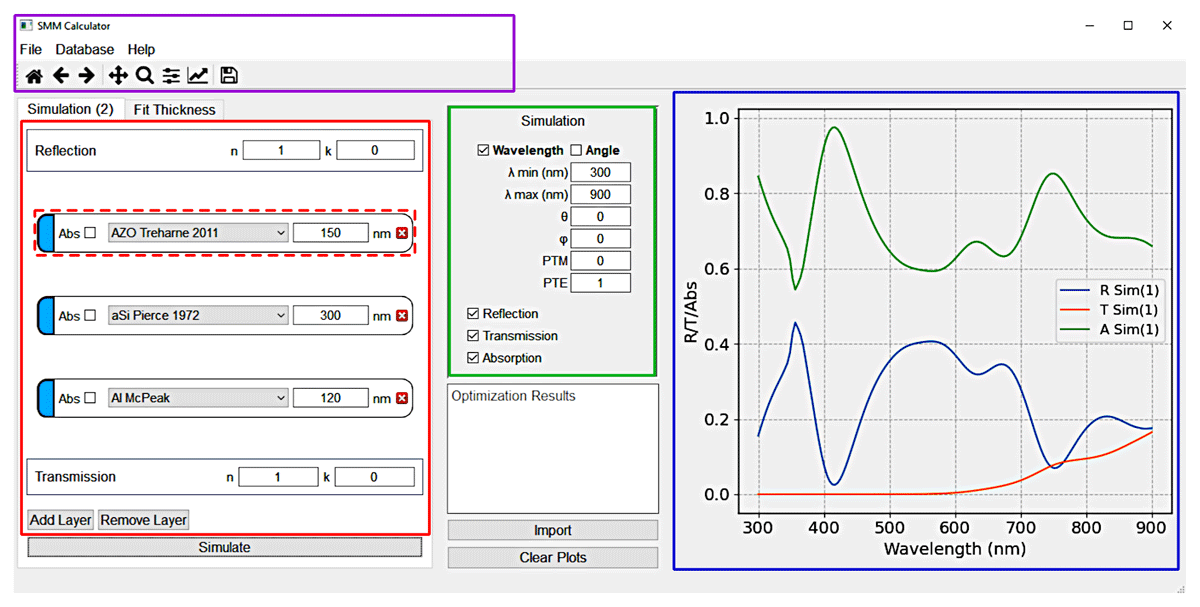Click the forward arrow to next view
The image size is (1200, 607).
87,75
